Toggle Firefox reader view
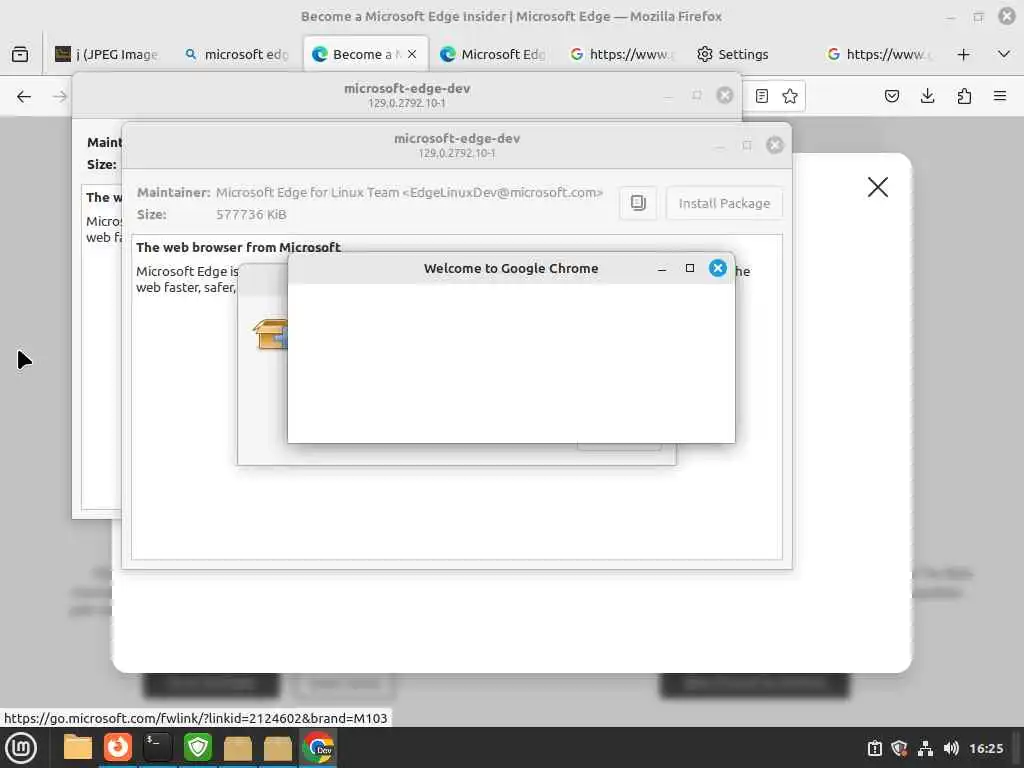The image size is (1024, 768). pos(761,97)
